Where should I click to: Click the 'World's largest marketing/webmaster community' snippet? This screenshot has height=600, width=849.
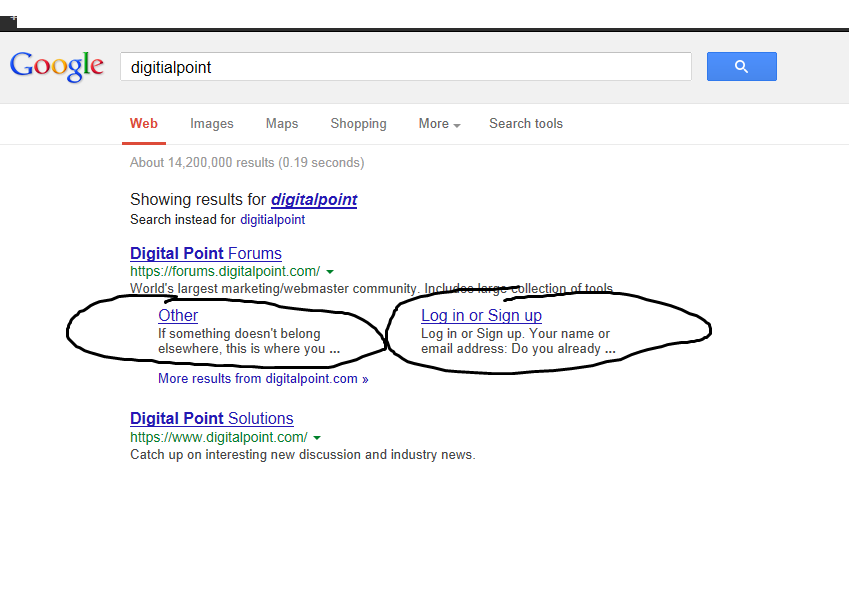[x=371, y=289]
